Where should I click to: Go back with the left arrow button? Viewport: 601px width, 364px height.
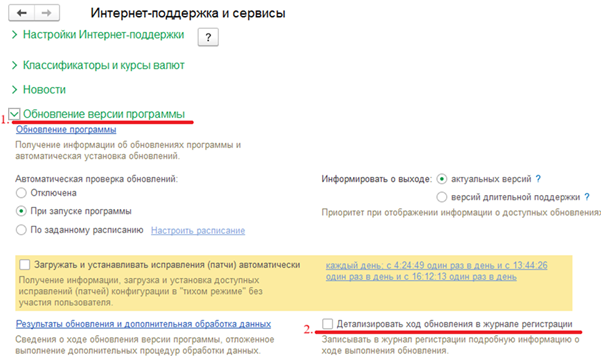22,13
